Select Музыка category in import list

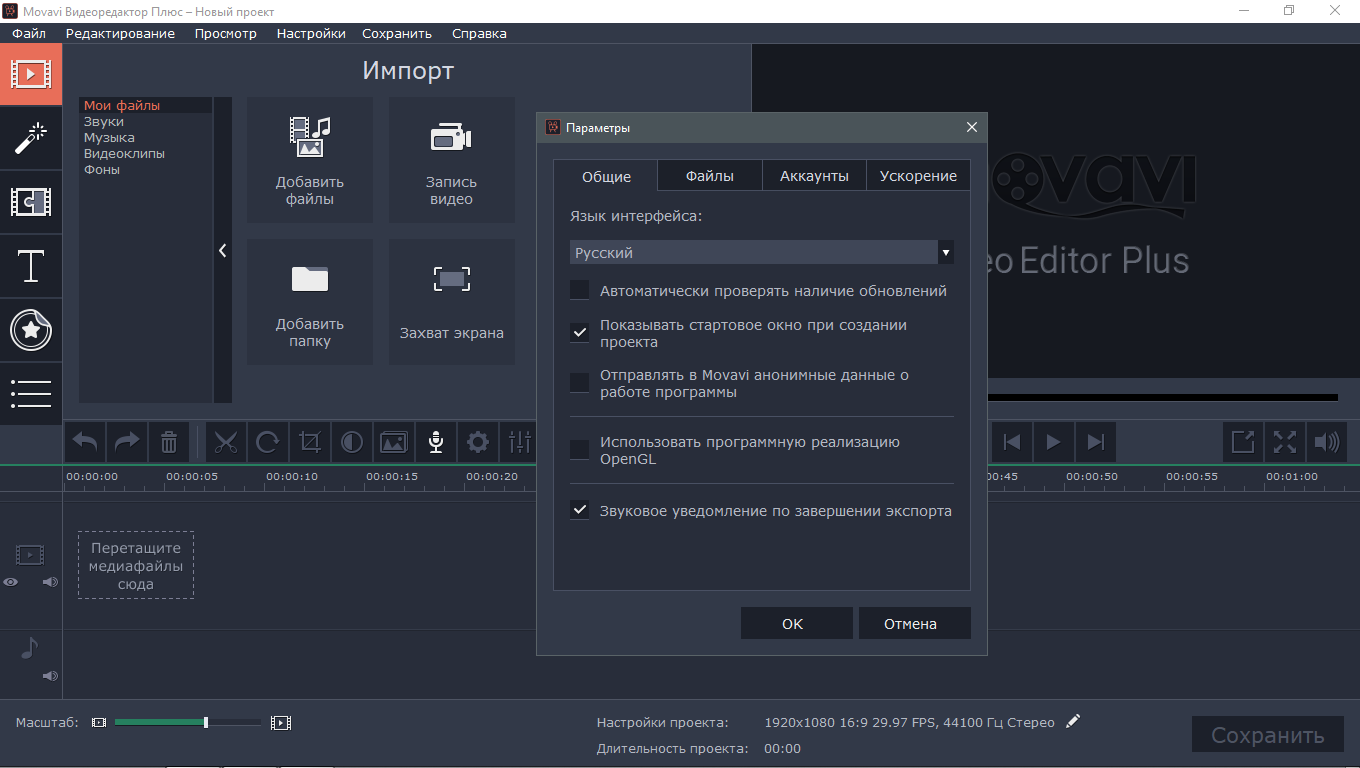click(146, 137)
